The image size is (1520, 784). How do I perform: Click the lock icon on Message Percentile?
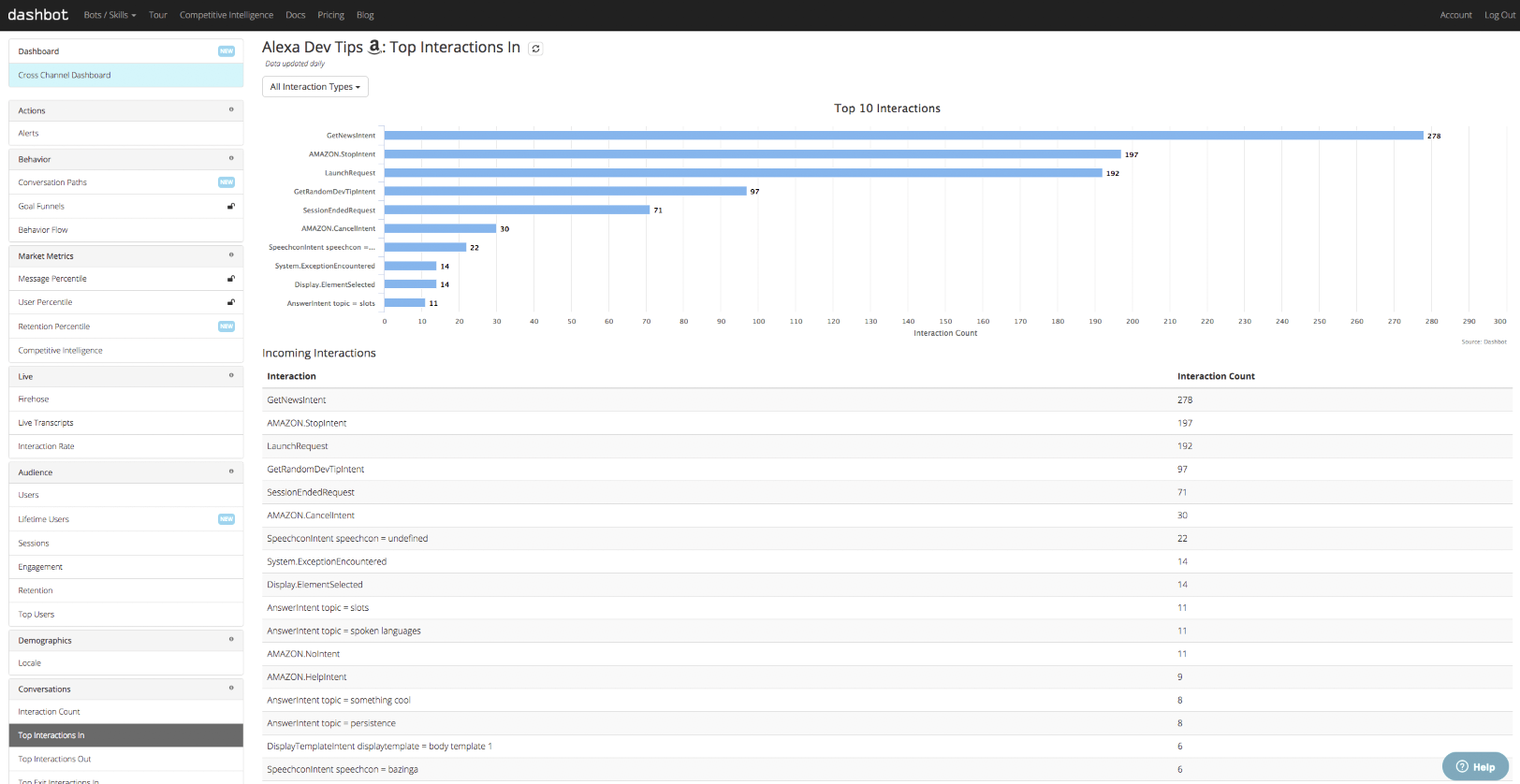tap(231, 279)
